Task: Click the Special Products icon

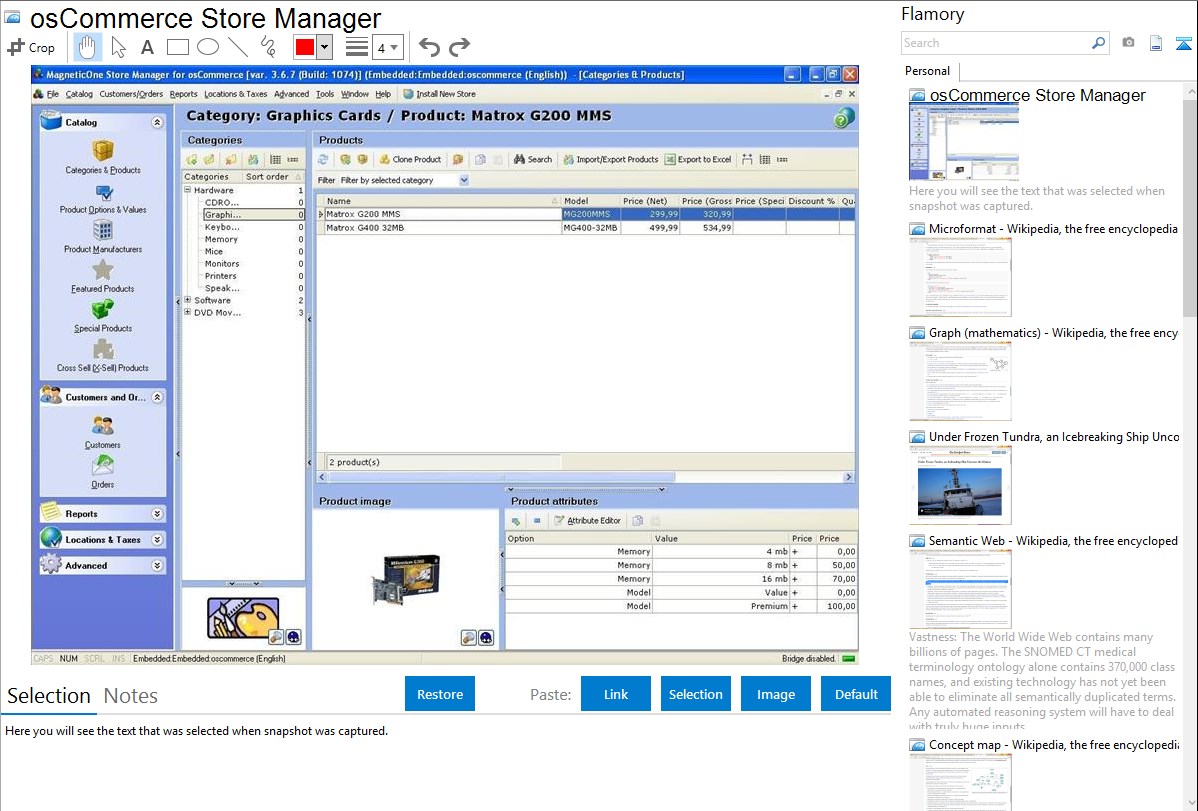Action: [x=103, y=310]
